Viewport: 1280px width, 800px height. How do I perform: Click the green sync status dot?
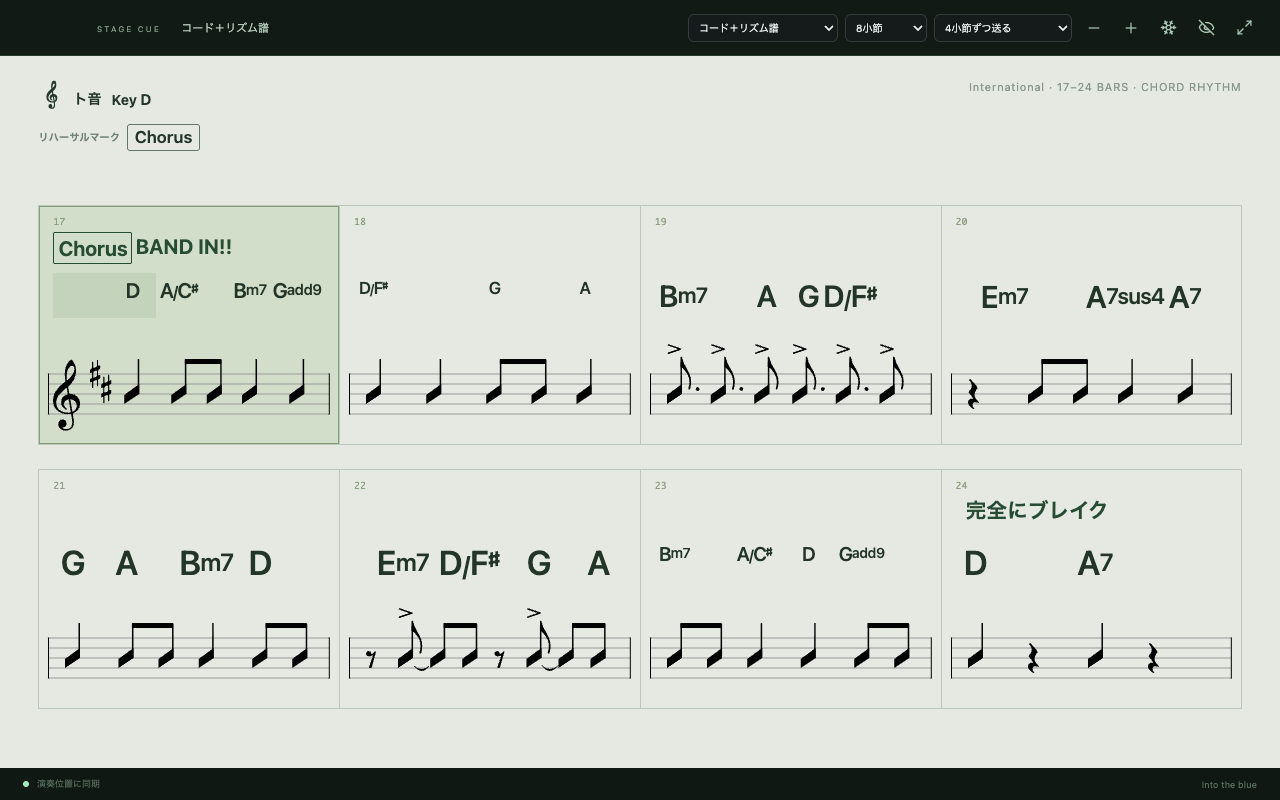26,784
